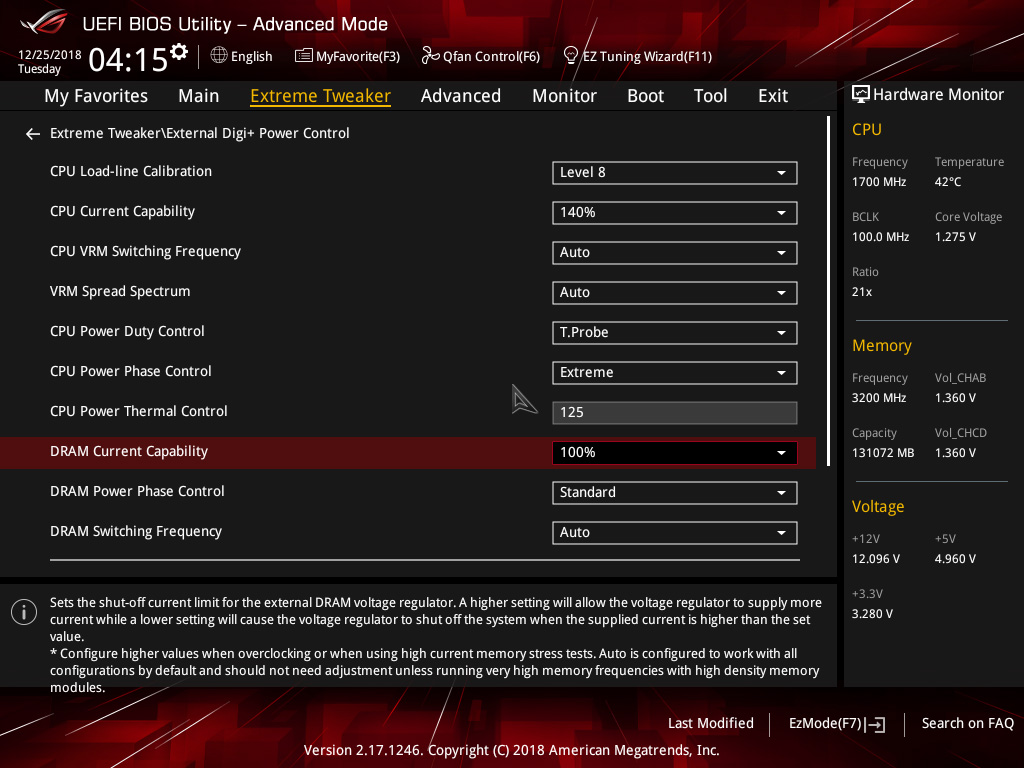This screenshot has height=768, width=1024.
Task: Click Memory heading in Hardware Monitor
Action: pyautogui.click(x=882, y=345)
